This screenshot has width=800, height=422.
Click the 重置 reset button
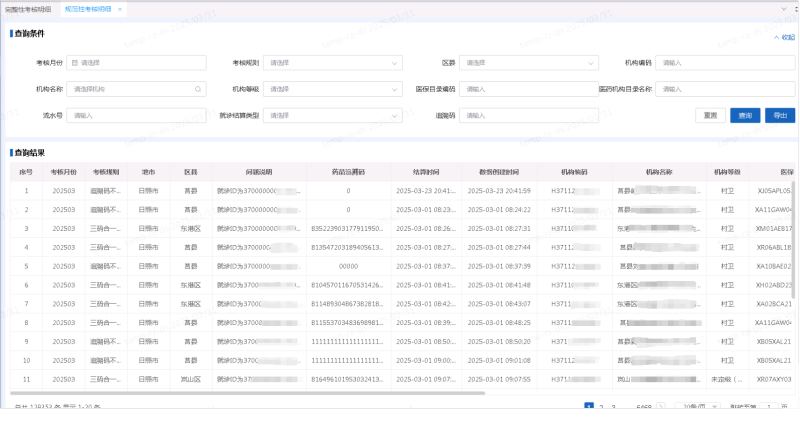point(710,115)
